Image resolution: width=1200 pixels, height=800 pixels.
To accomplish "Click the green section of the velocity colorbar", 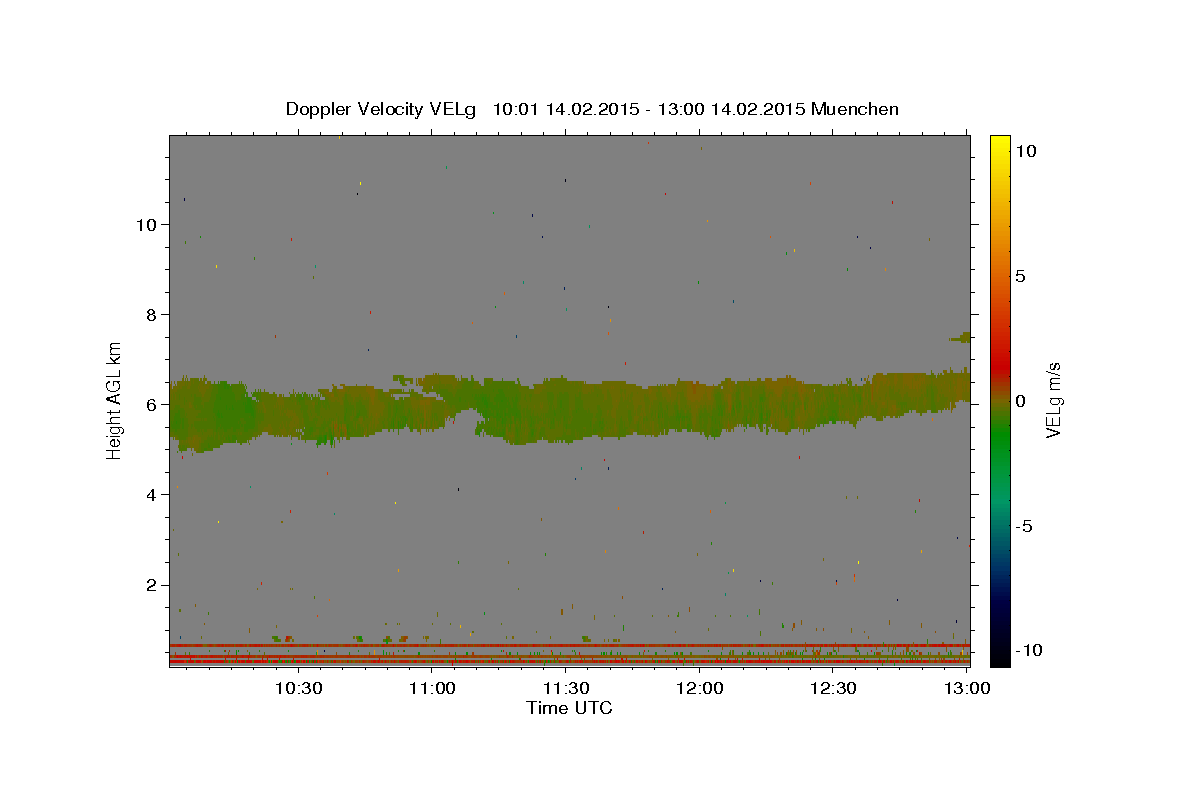I will click(x=1000, y=440).
